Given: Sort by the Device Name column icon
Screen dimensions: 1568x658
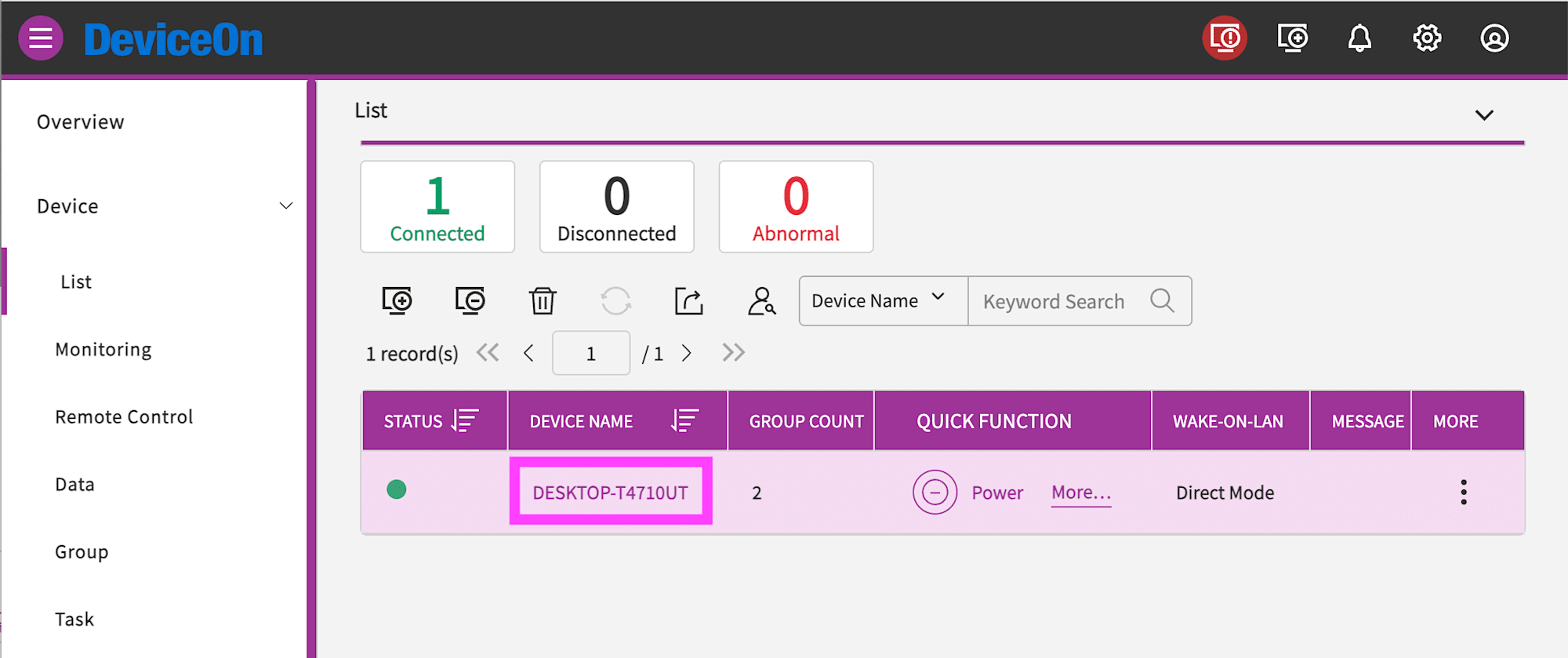Looking at the screenshot, I should (x=685, y=420).
